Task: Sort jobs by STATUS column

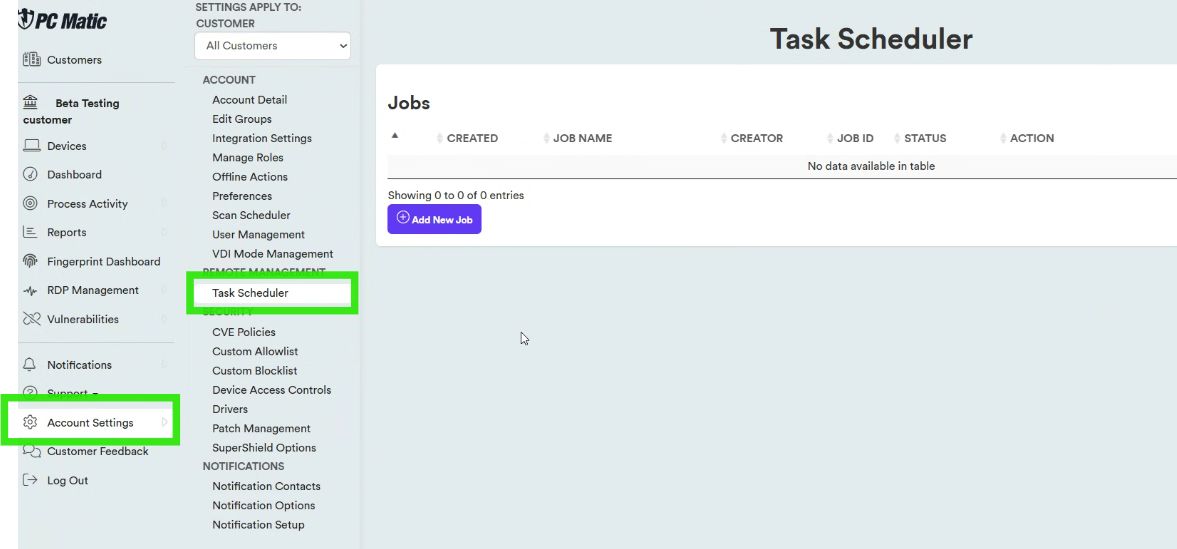Action: (925, 138)
